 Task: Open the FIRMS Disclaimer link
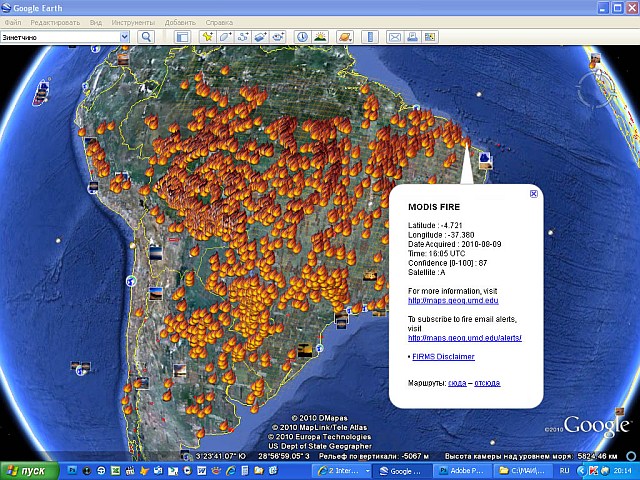tap(443, 357)
